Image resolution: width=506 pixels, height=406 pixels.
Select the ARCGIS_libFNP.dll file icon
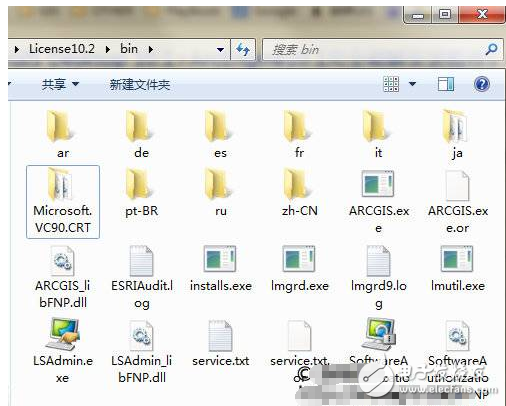(62, 261)
